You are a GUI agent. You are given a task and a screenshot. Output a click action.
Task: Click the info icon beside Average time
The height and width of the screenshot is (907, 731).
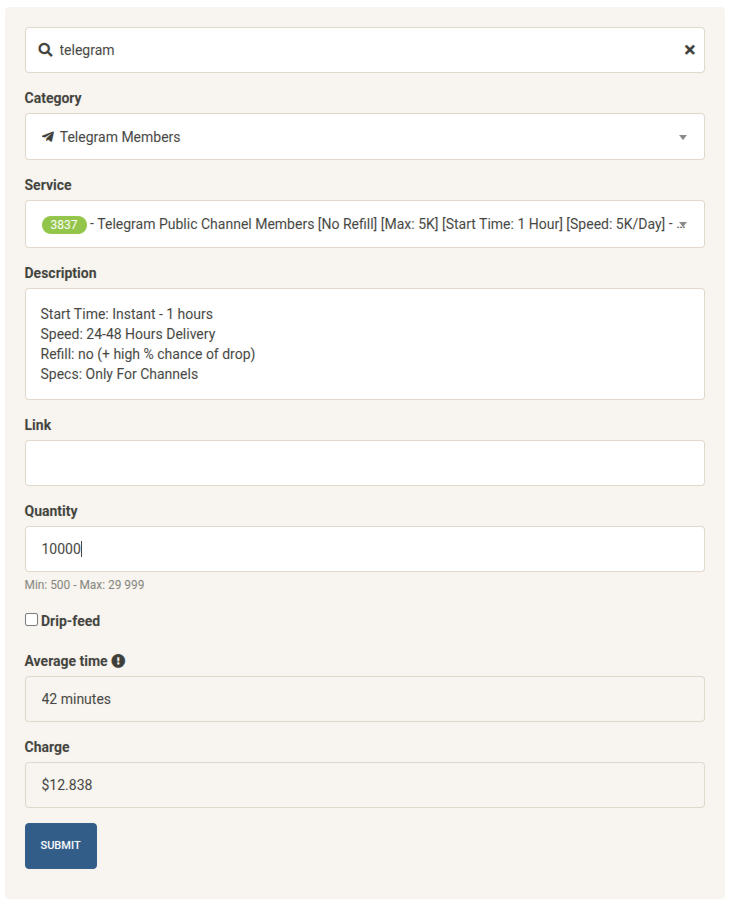(x=118, y=661)
